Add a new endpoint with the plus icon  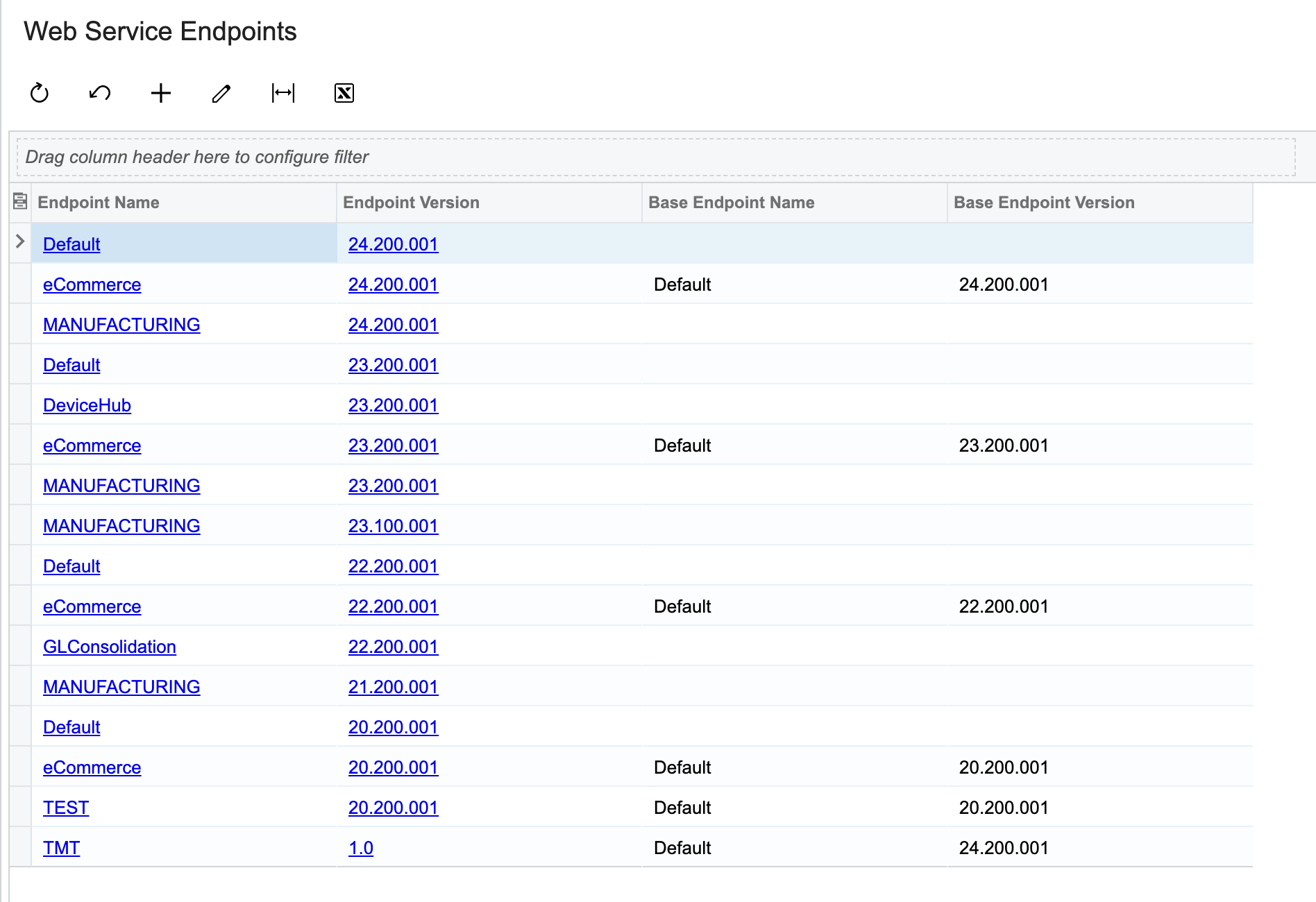click(x=161, y=92)
